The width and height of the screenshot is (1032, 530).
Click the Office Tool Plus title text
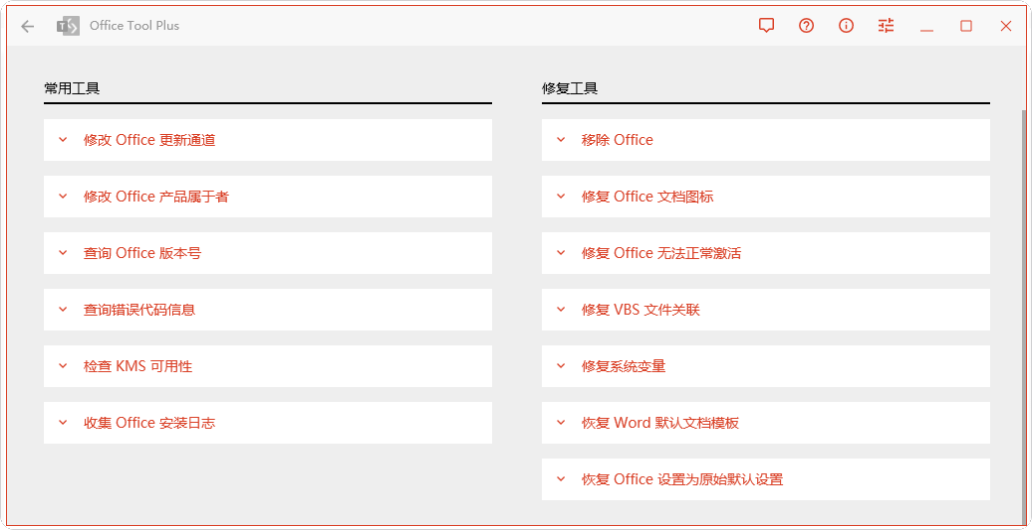(134, 26)
